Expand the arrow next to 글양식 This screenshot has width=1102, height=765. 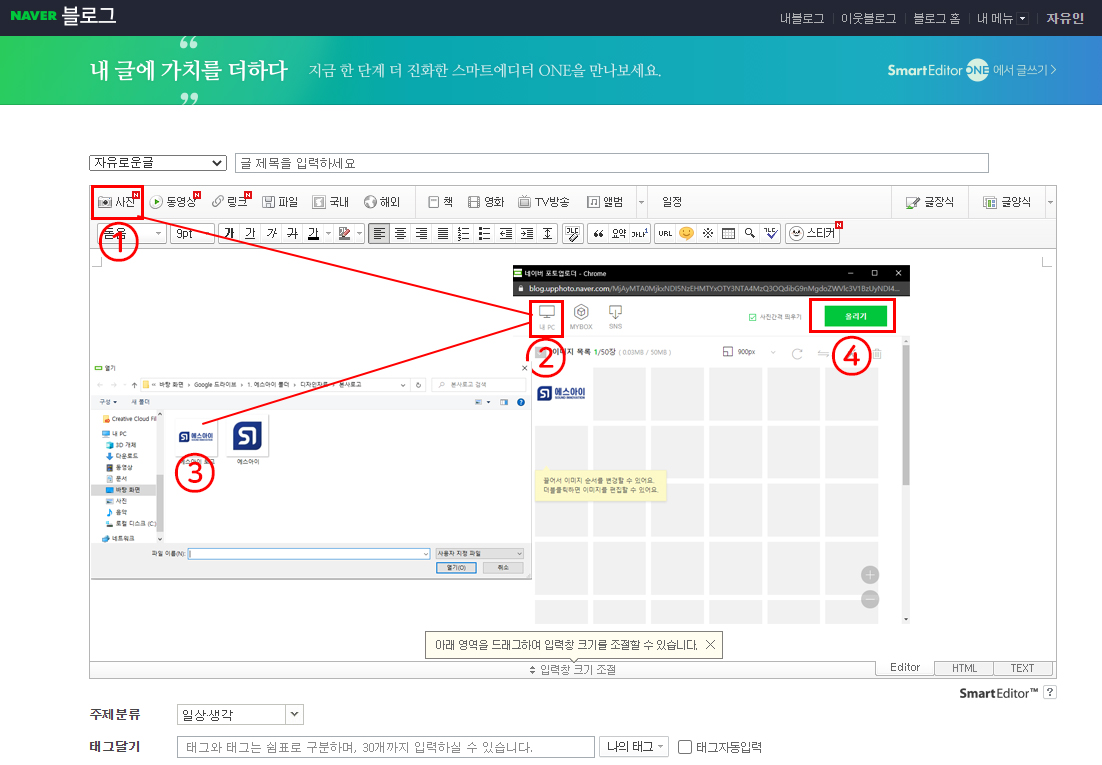pos(1050,202)
